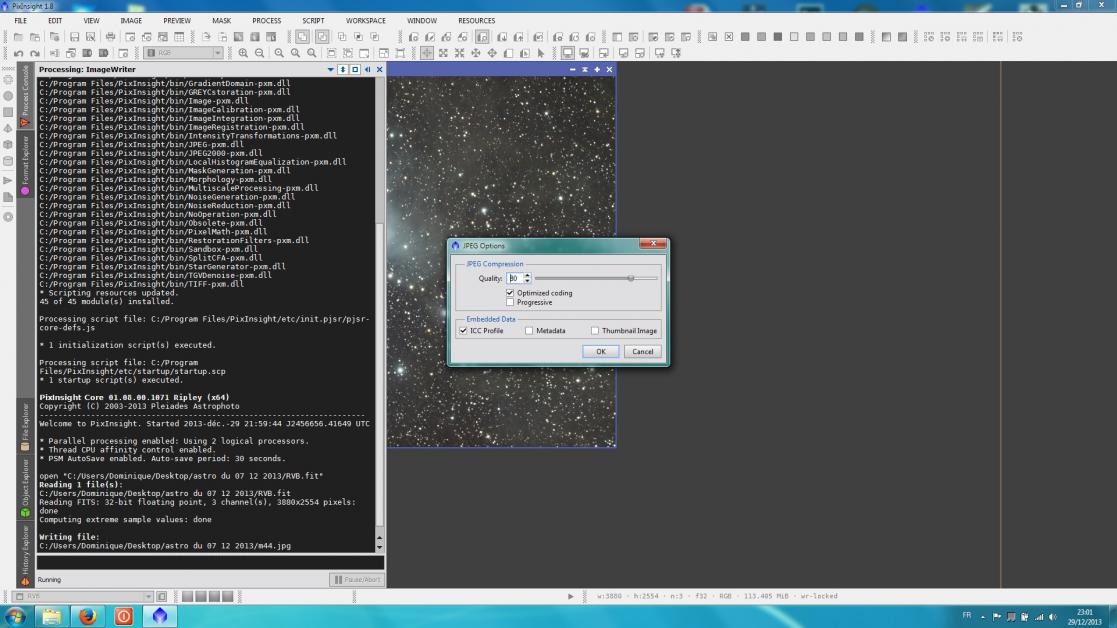The width and height of the screenshot is (1117, 628).
Task: Click the Print toolbar icon
Action: pos(110,37)
